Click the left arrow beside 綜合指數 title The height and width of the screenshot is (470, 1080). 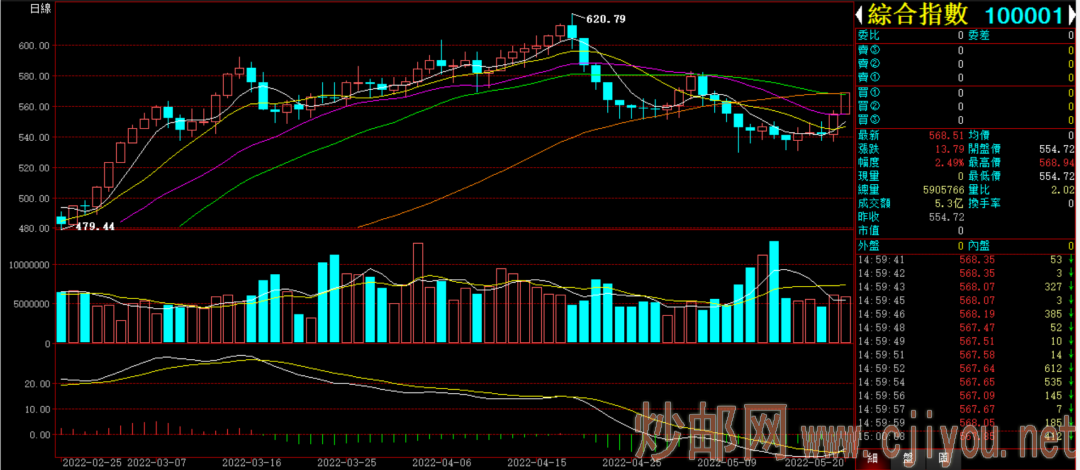point(859,15)
